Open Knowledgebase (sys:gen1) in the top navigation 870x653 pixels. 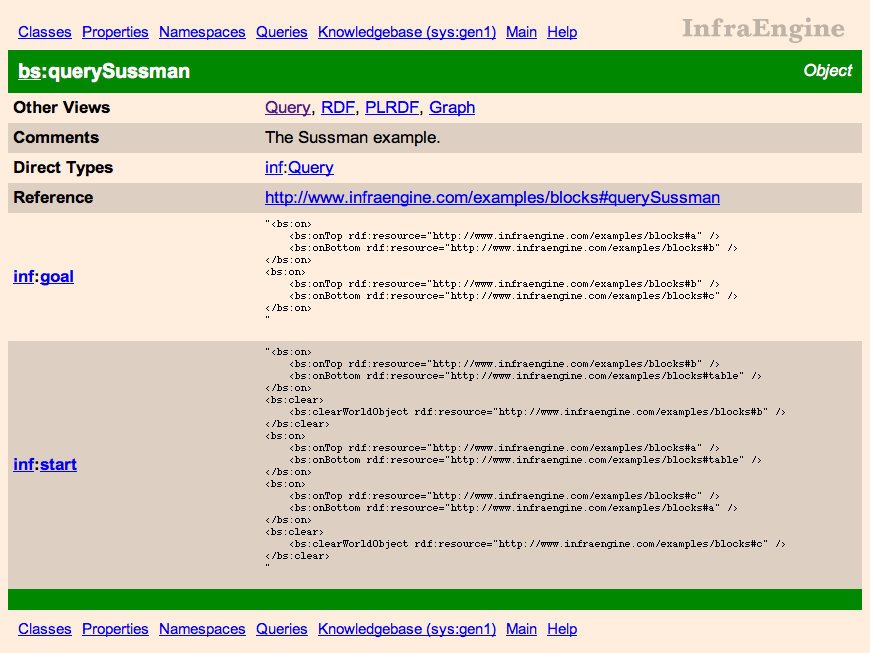click(x=406, y=32)
